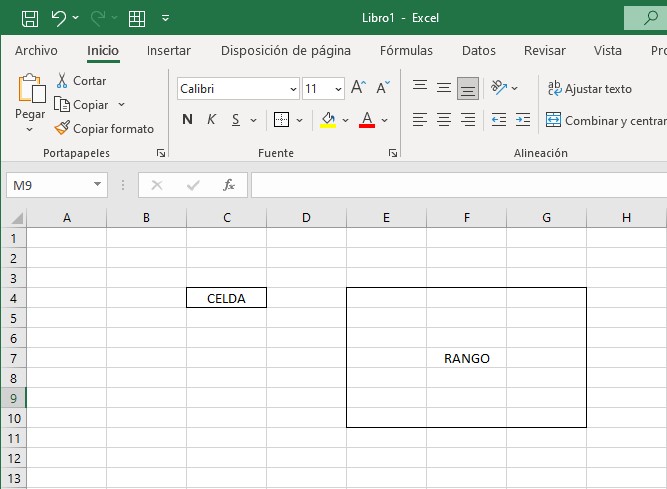Increase the font size with large A
Image resolution: width=667 pixels, height=489 pixels.
point(358,88)
